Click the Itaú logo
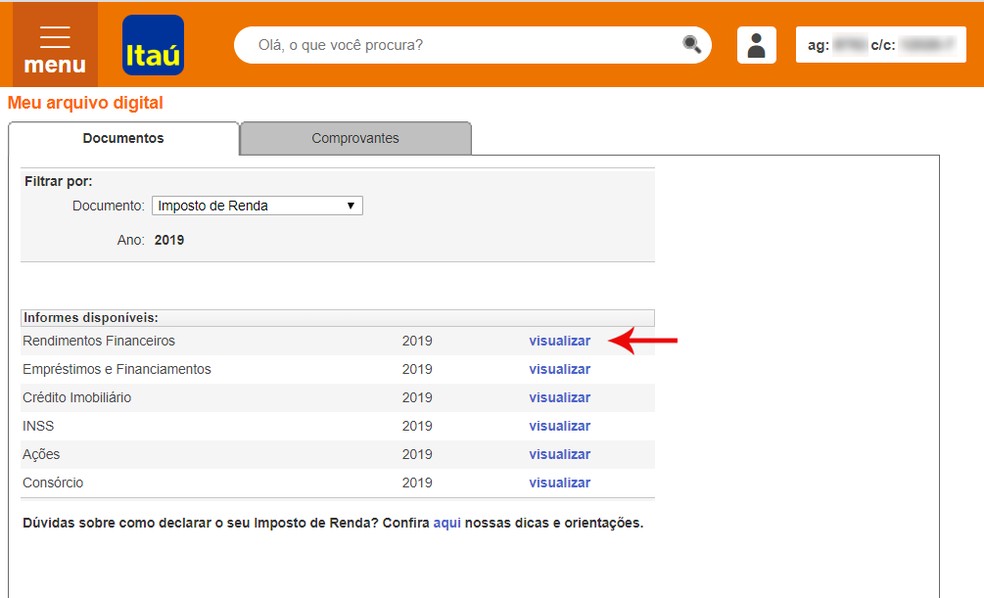This screenshot has width=984, height=598. (x=153, y=45)
